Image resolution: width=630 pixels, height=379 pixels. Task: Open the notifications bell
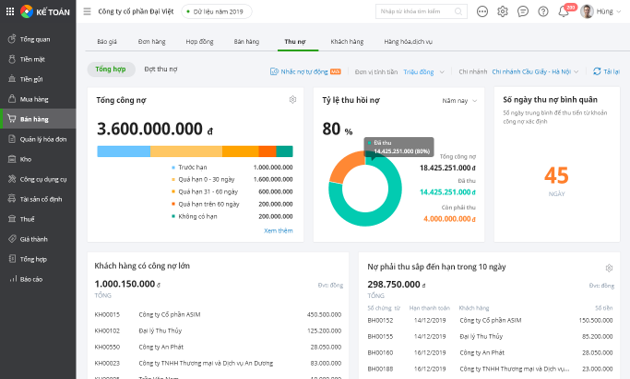tap(563, 12)
